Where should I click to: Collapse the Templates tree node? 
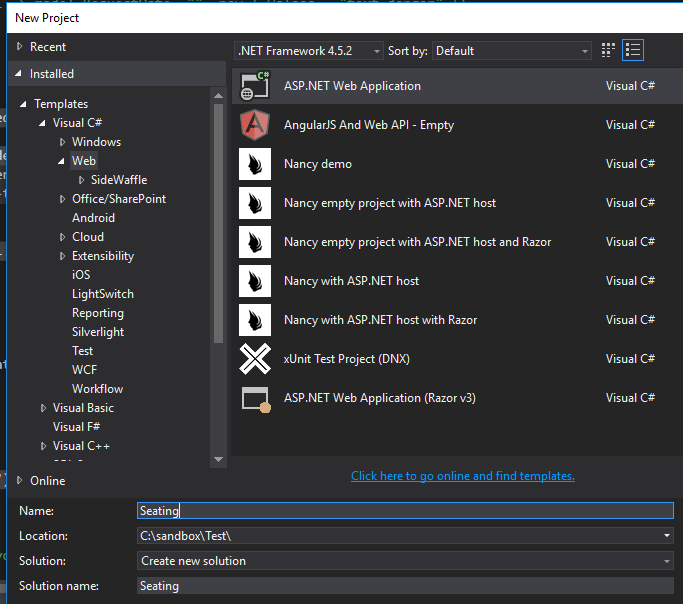point(24,104)
